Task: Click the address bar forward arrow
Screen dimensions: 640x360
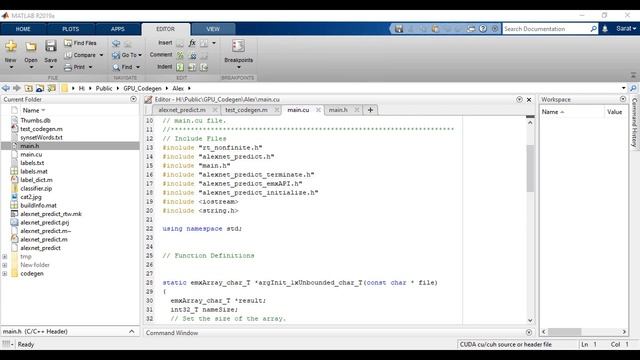Action: click(17, 88)
